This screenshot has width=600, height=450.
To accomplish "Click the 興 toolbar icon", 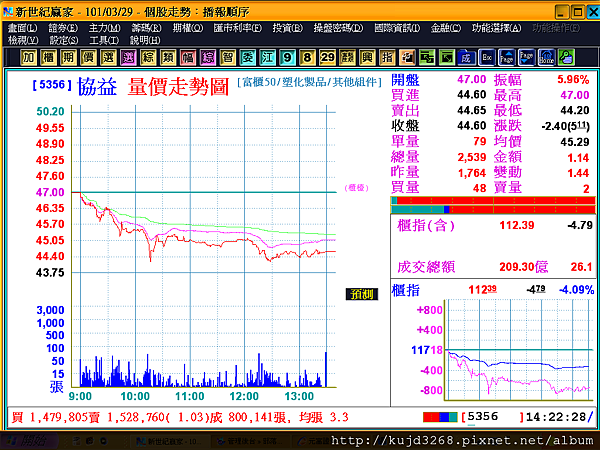I will click(367, 58).
